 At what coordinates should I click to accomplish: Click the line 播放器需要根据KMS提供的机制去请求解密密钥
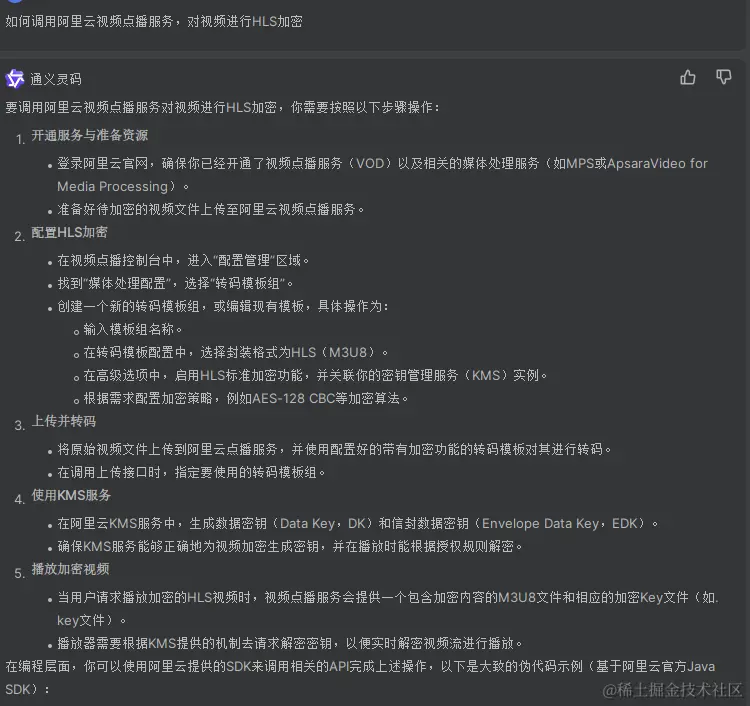[x=290, y=644]
